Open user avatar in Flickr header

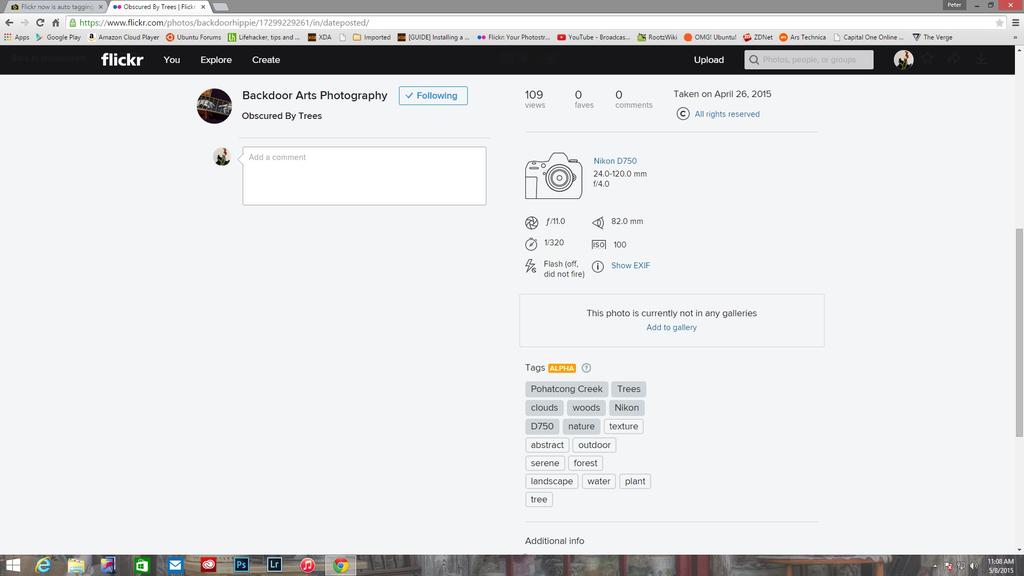(903, 60)
